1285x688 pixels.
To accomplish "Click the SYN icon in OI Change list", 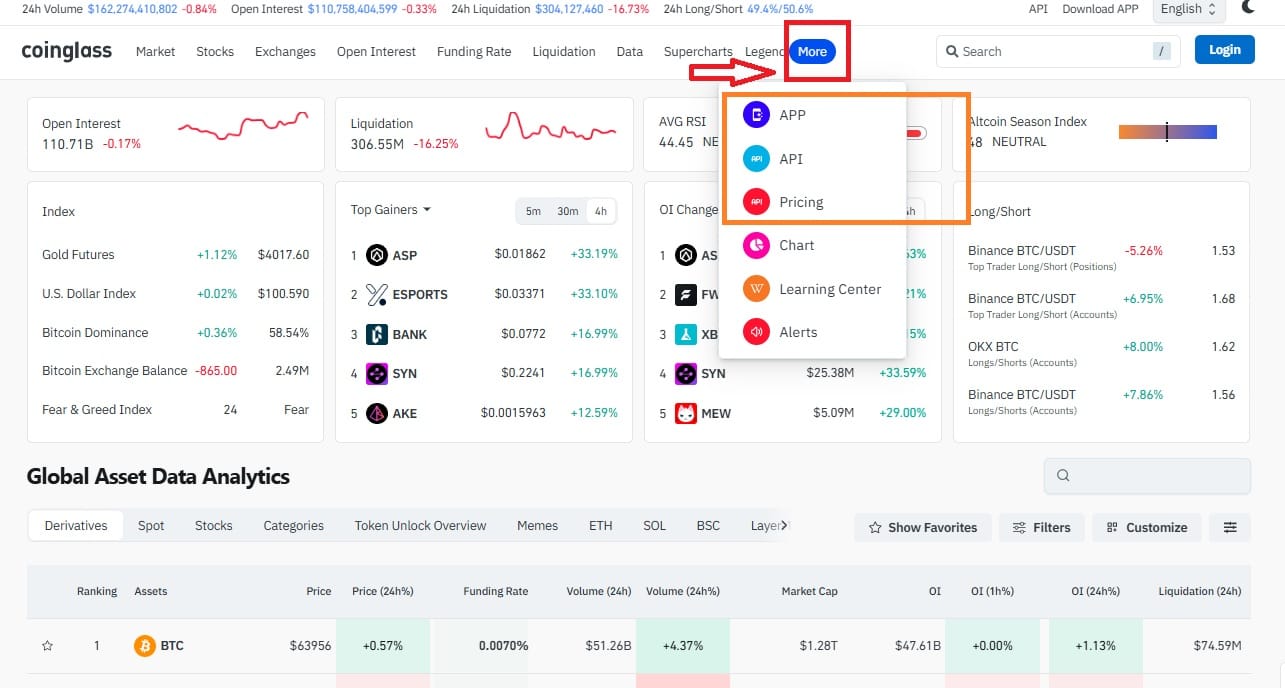I will click(685, 373).
